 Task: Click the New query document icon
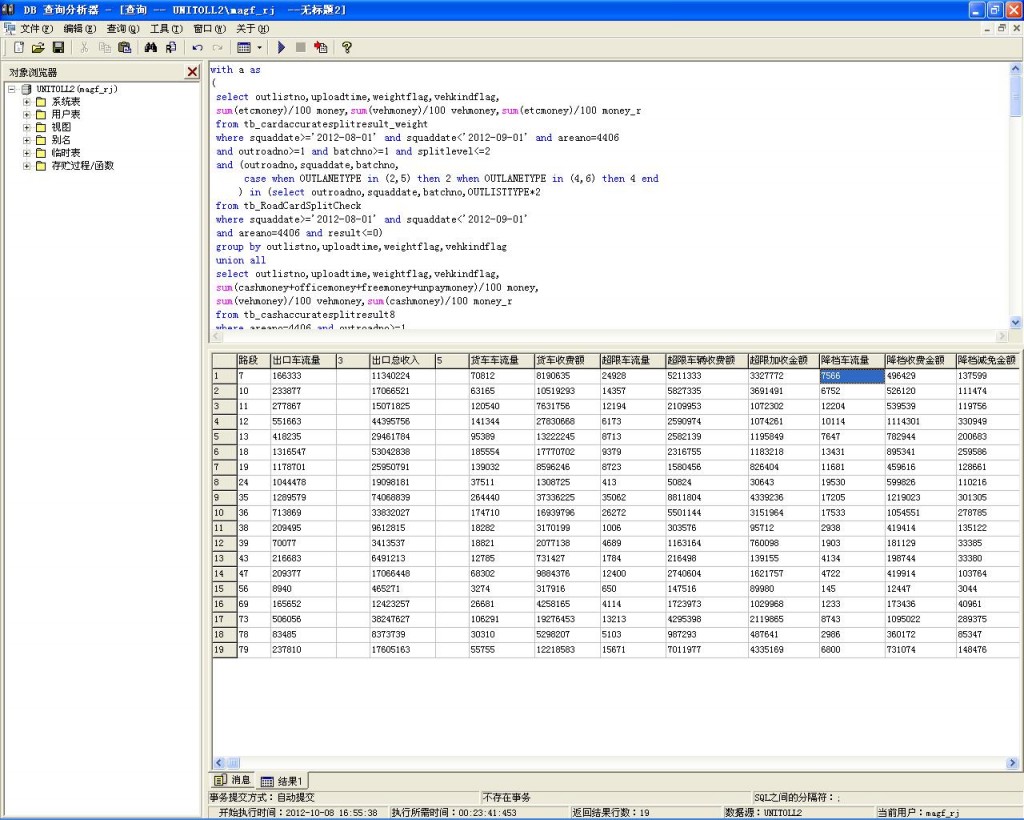pos(18,47)
